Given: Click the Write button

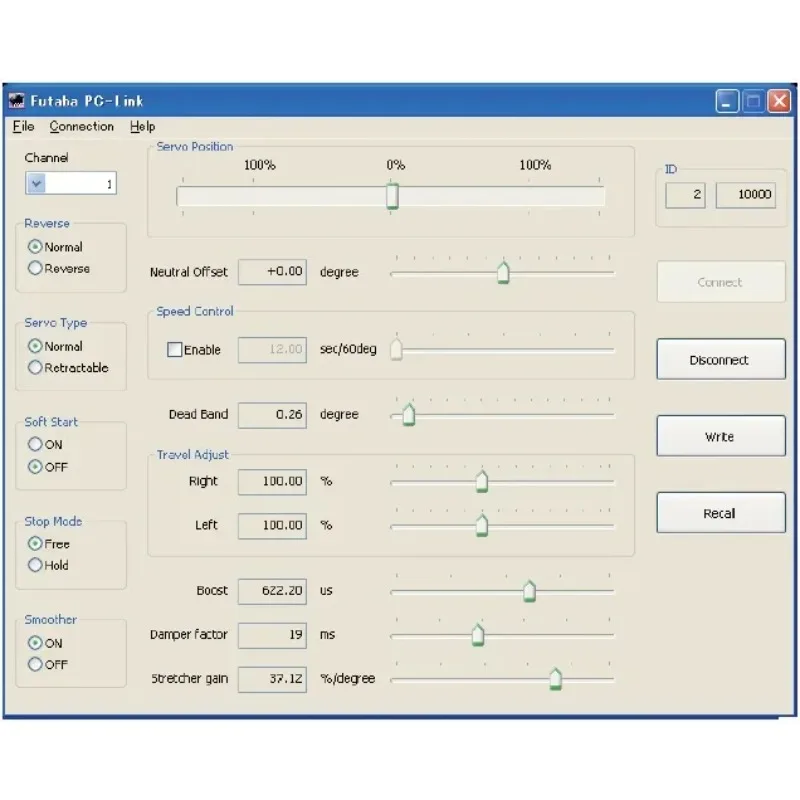Looking at the screenshot, I should [721, 436].
